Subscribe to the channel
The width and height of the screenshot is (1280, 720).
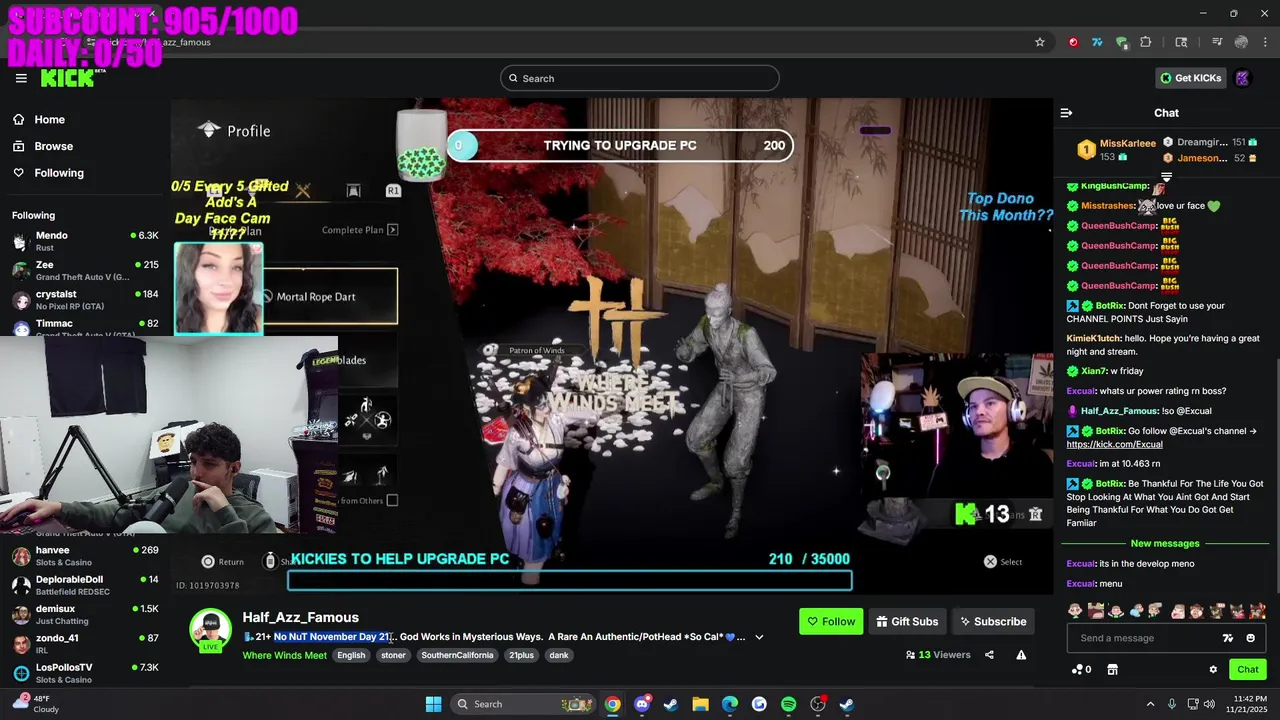coord(993,621)
